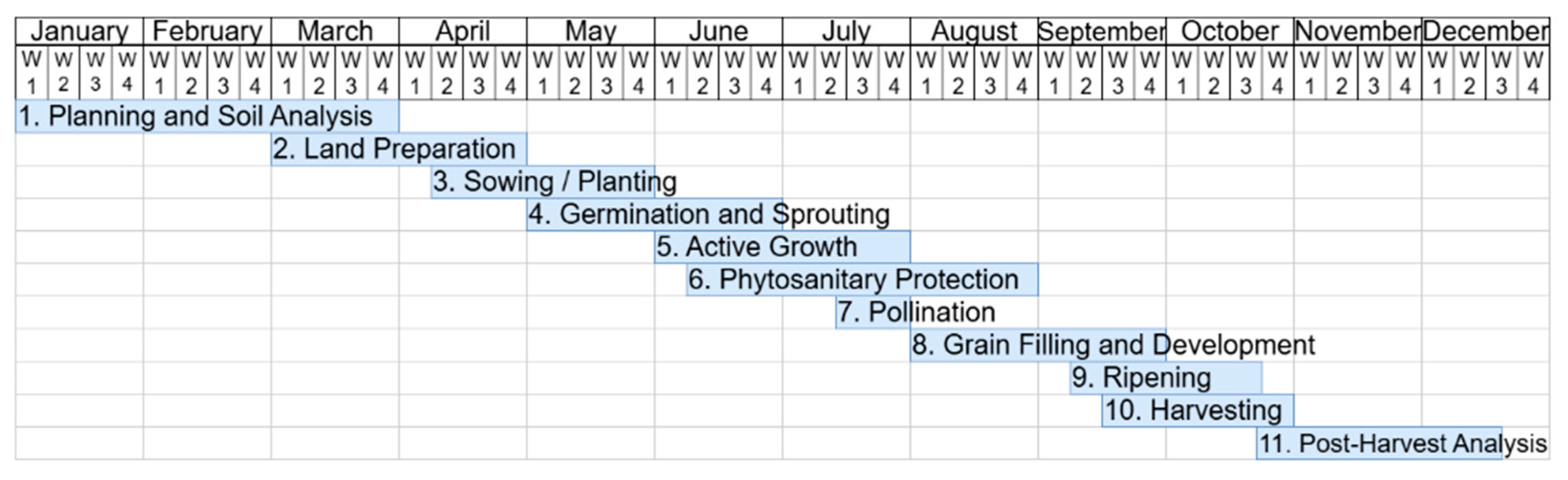Select the December month header

pos(1485,31)
